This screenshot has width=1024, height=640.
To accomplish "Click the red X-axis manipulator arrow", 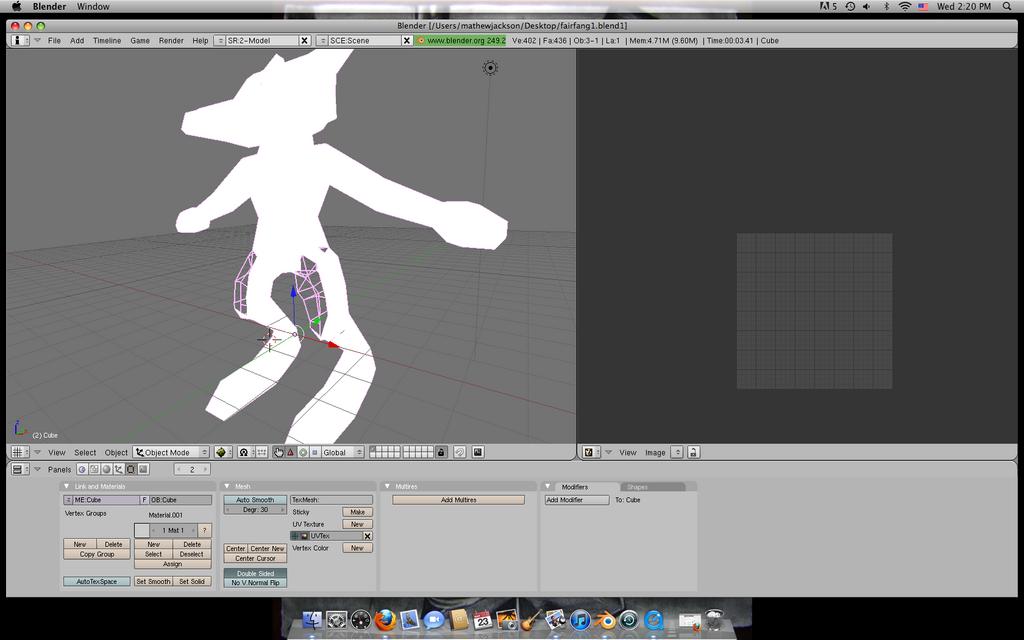I will coord(334,344).
